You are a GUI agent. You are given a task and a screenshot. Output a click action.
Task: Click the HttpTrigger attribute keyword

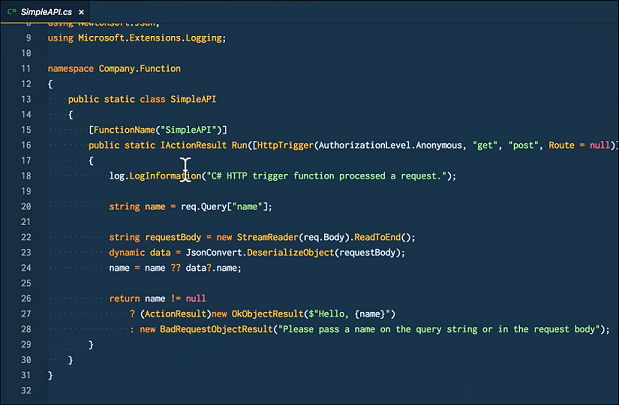(284, 145)
